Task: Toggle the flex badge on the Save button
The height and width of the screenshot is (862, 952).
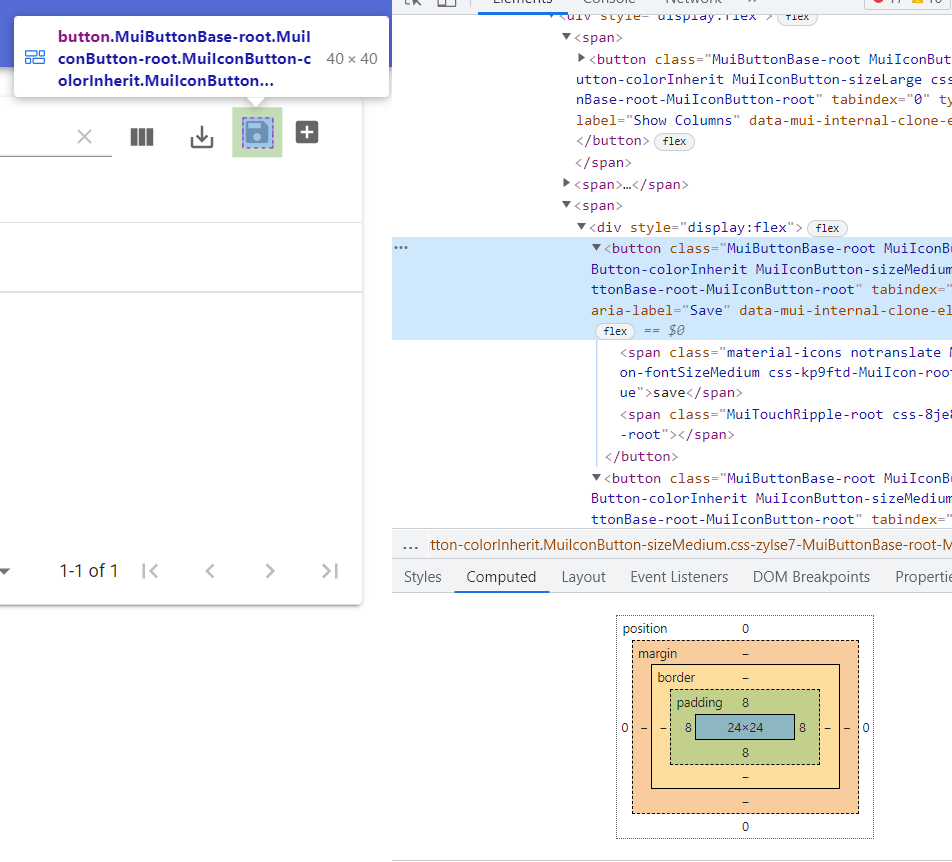Action: tap(614, 330)
